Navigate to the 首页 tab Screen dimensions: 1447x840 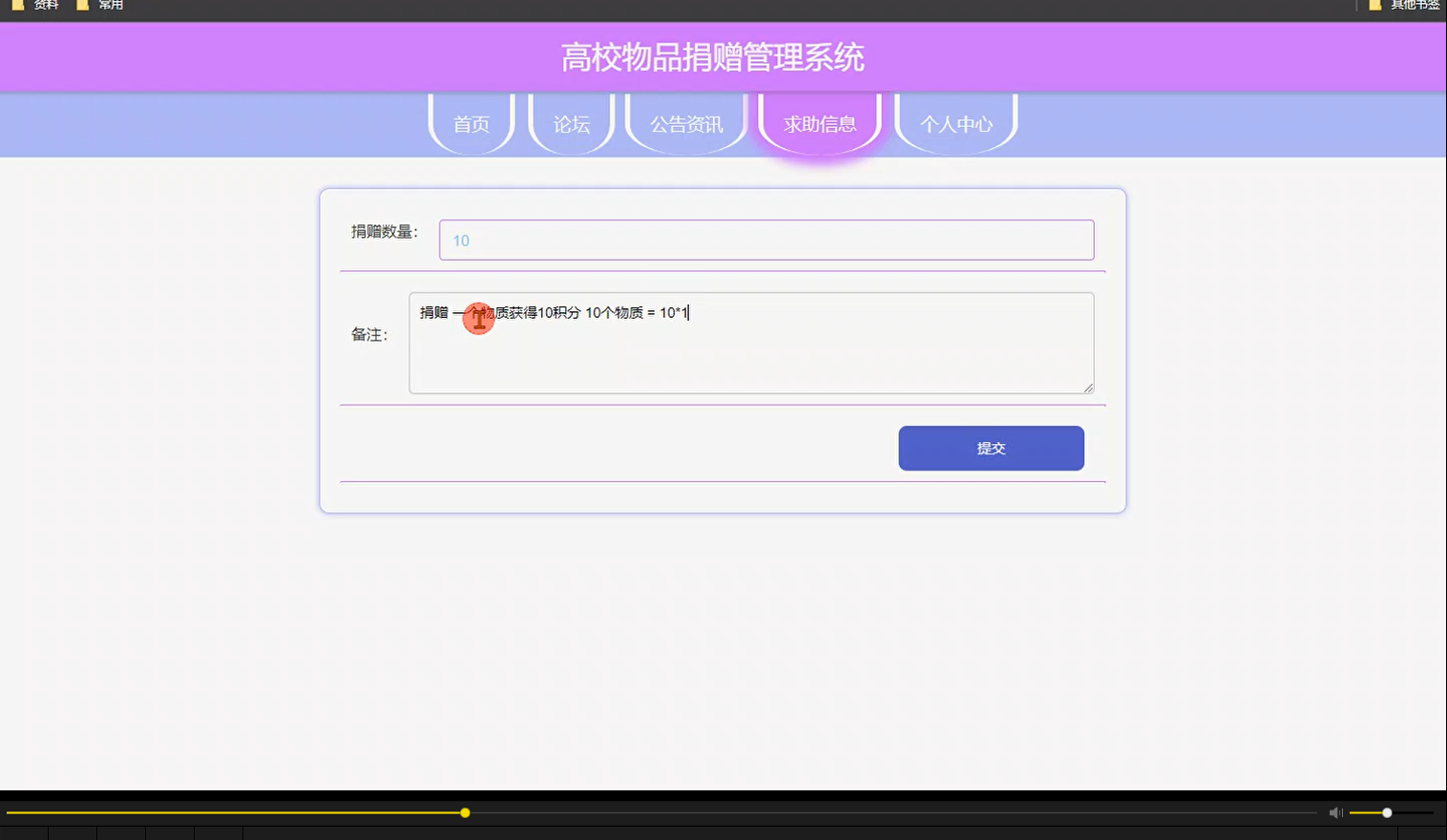click(471, 124)
